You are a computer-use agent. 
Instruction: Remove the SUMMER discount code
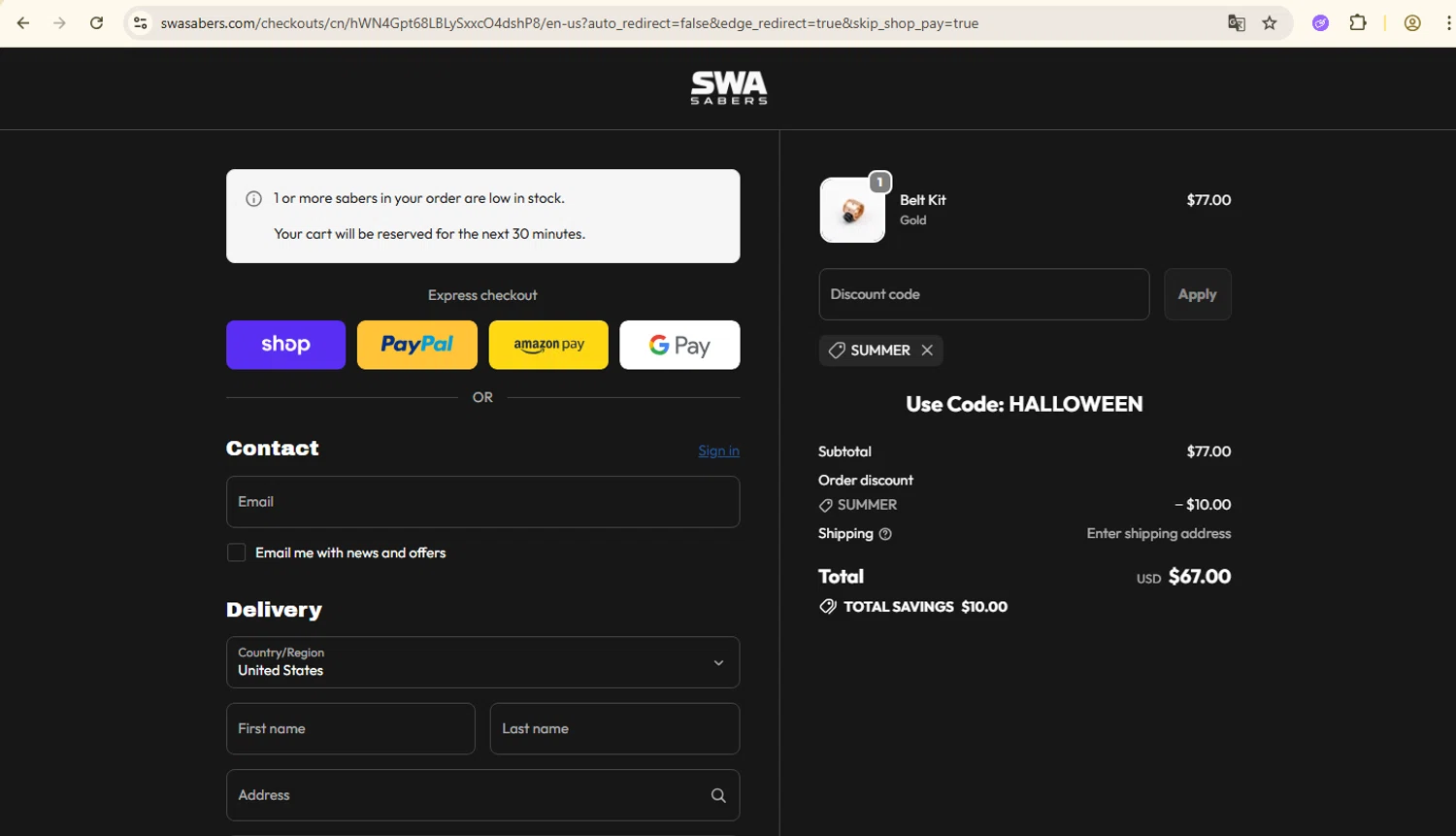pyautogui.click(x=927, y=351)
